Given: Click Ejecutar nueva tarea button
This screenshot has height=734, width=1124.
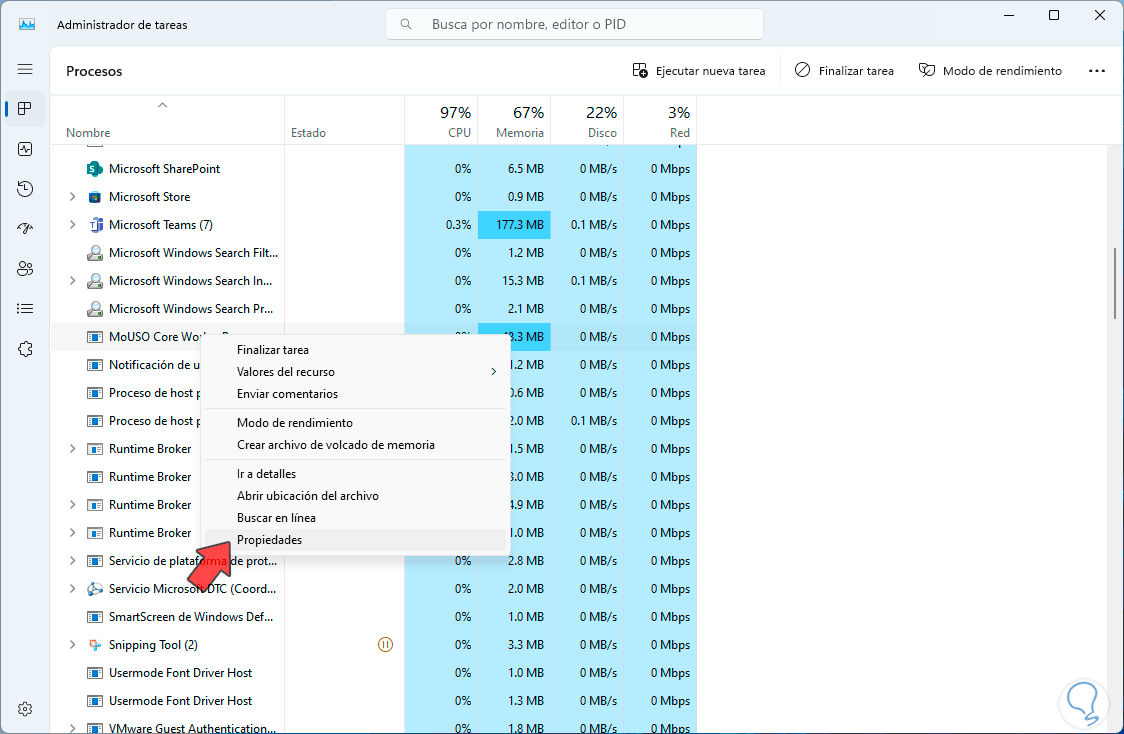Looking at the screenshot, I should click(x=699, y=71).
